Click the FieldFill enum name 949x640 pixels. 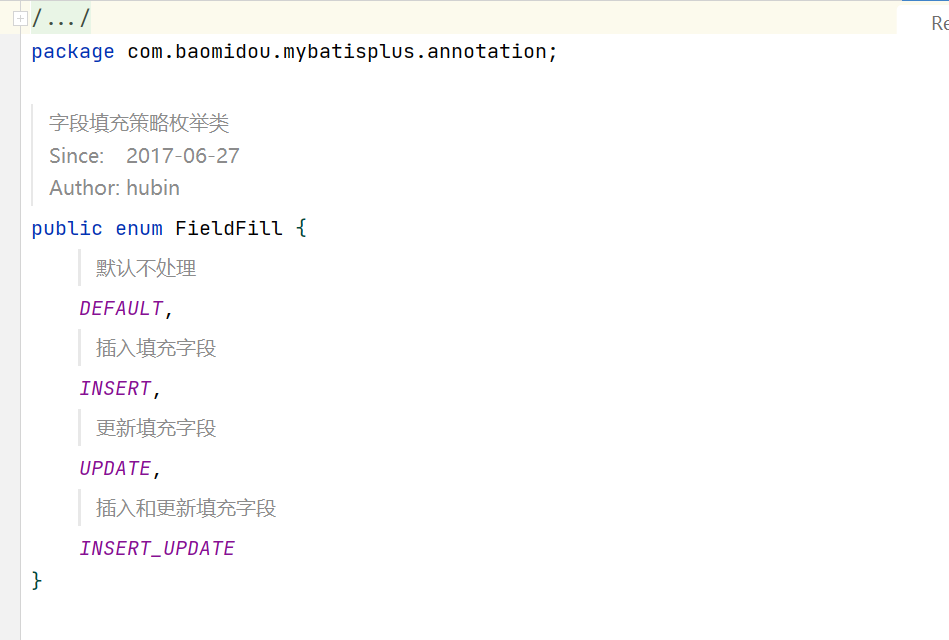click(x=229, y=228)
